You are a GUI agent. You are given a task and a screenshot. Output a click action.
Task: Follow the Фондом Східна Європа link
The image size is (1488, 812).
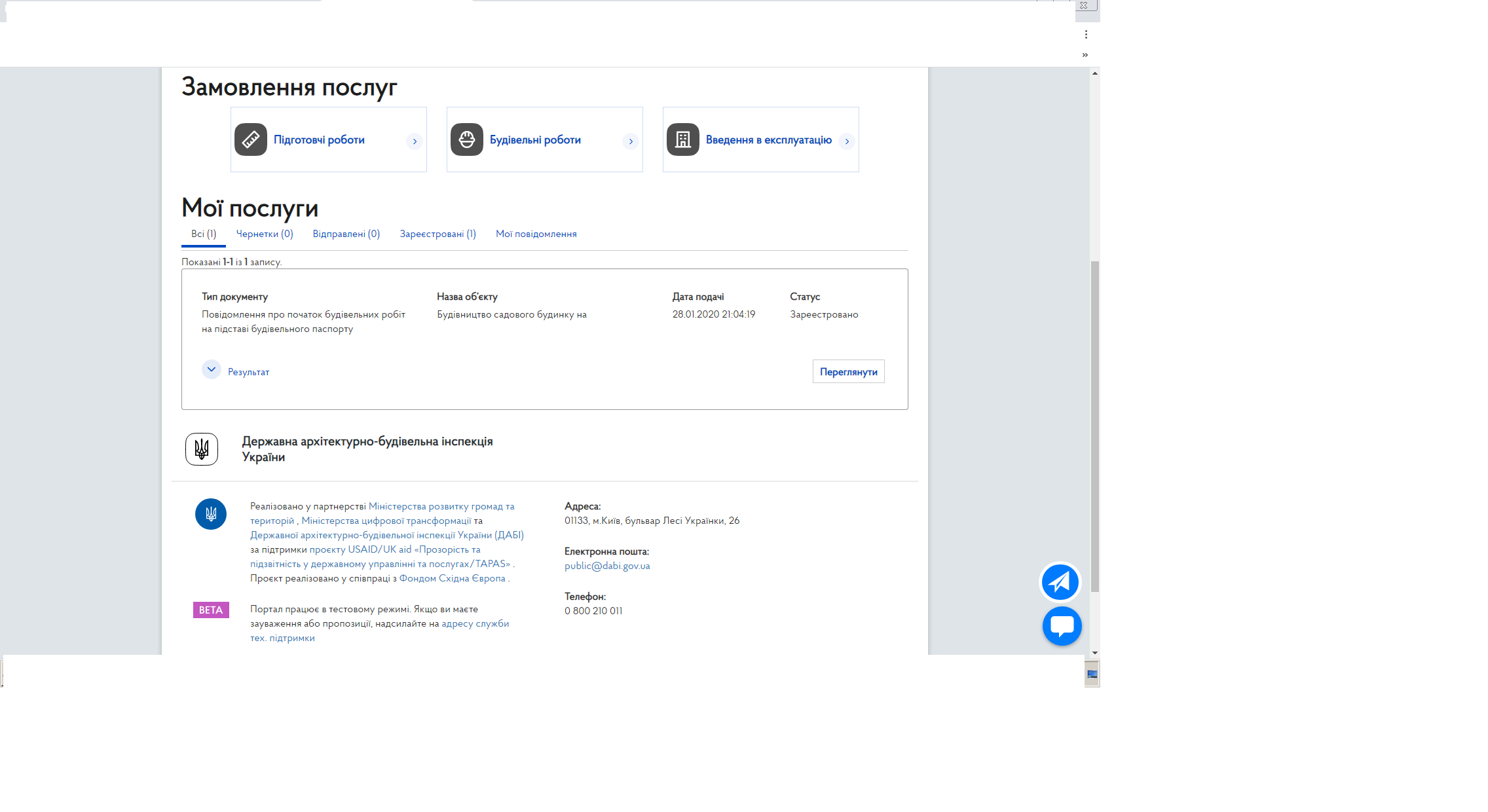point(453,578)
